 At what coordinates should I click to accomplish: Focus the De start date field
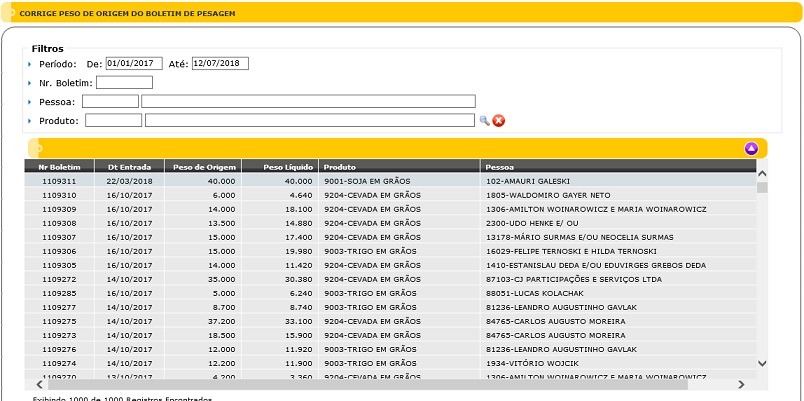click(134, 64)
